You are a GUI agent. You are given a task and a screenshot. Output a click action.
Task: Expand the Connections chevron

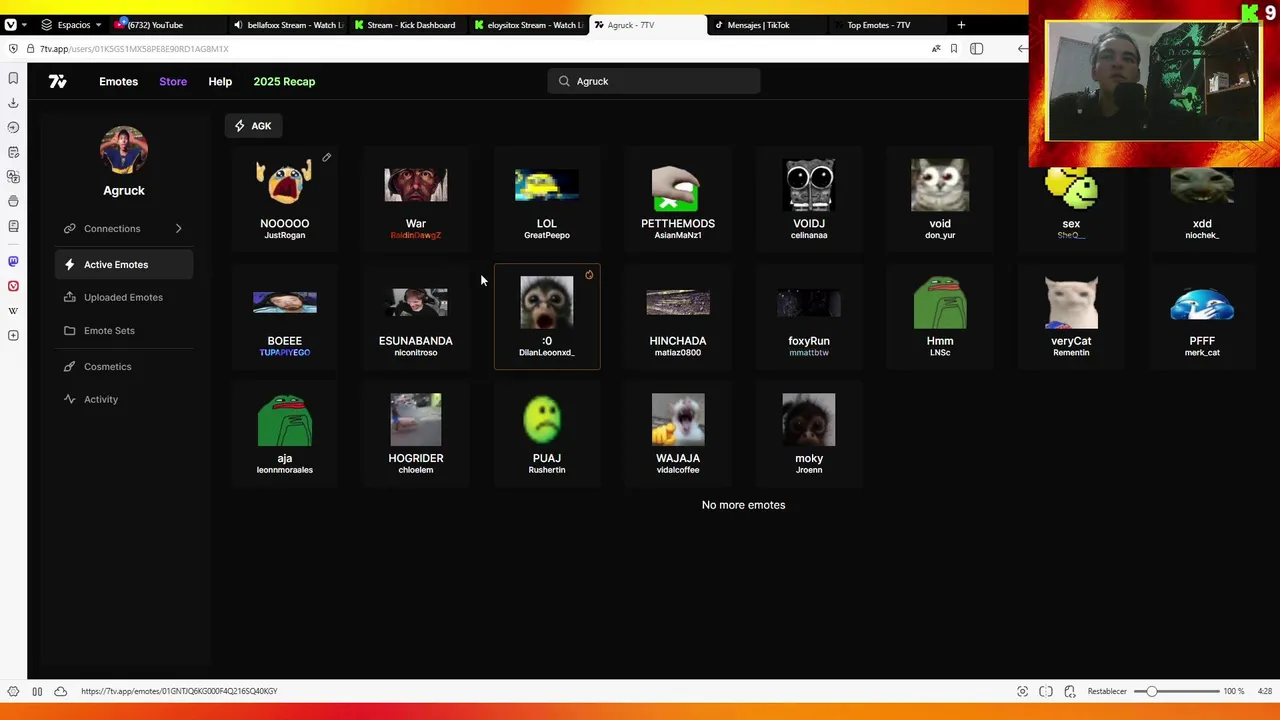(178, 229)
